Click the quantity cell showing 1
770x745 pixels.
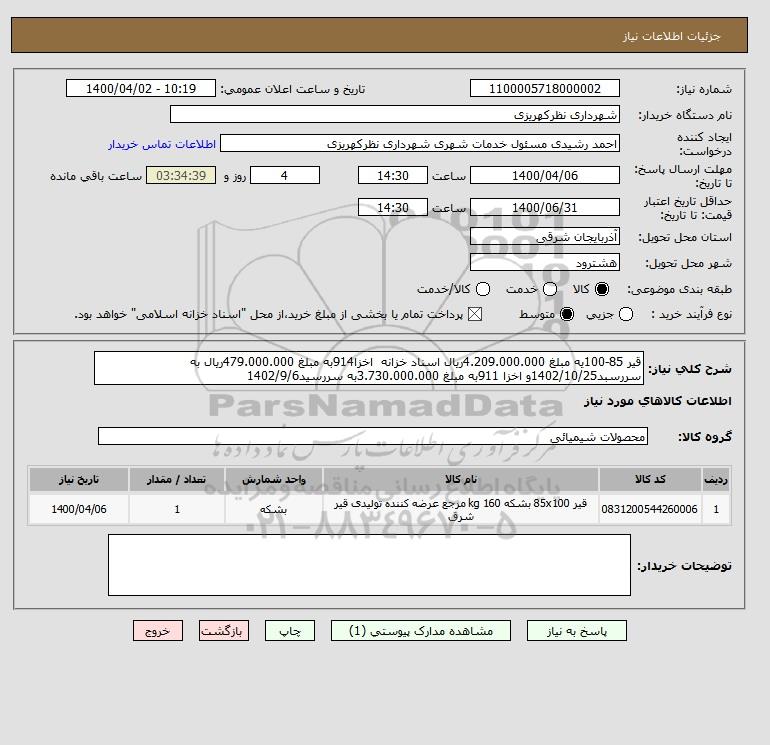click(177, 509)
